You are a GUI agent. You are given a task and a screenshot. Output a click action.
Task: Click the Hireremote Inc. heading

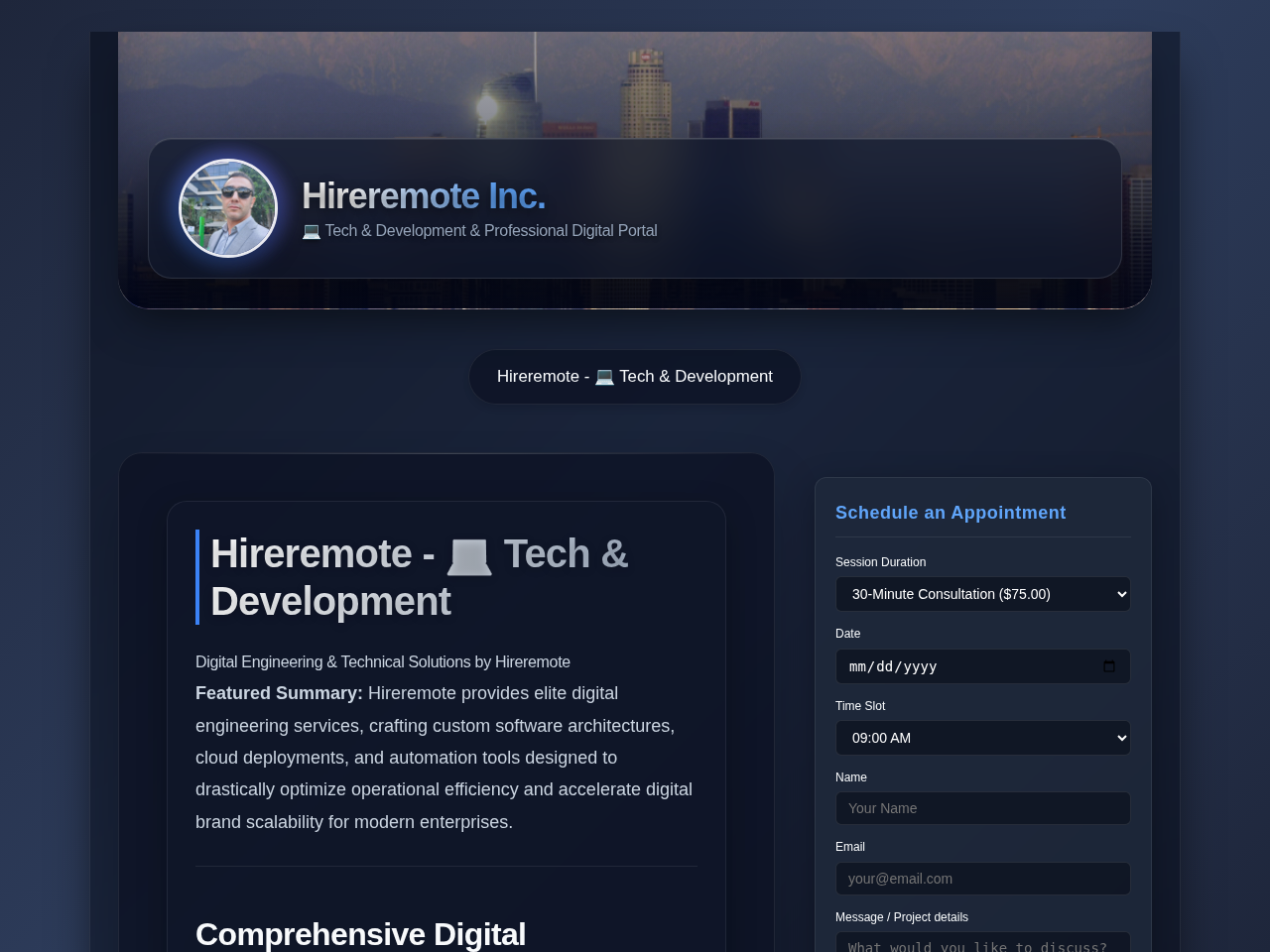pyautogui.click(x=424, y=196)
